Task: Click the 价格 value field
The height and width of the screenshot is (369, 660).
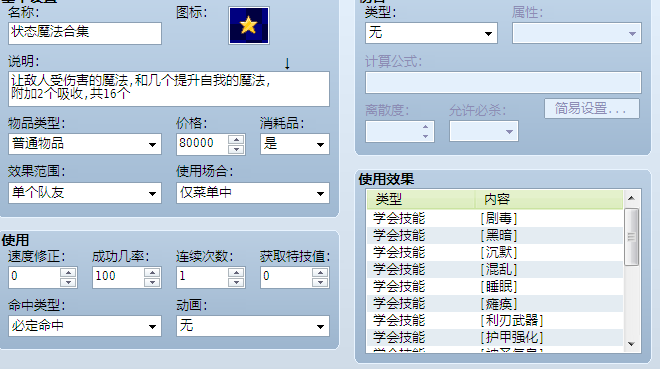Action: click(202, 144)
